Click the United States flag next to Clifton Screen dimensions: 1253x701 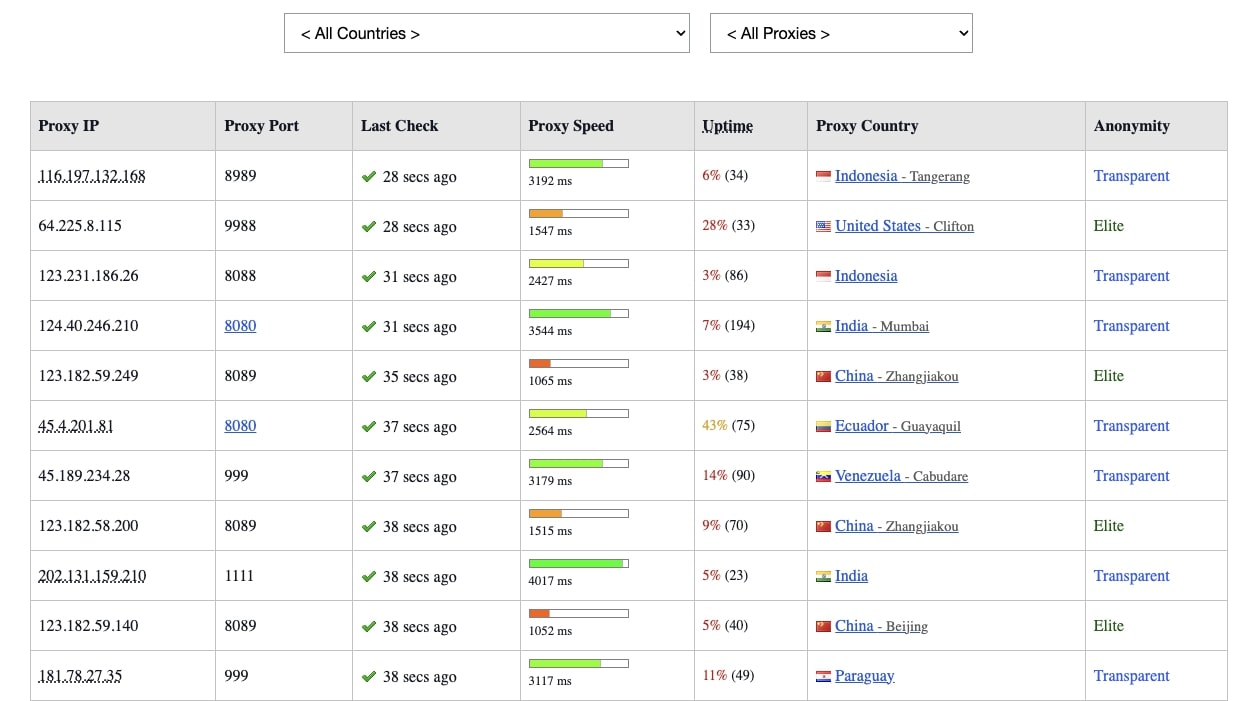click(x=822, y=225)
